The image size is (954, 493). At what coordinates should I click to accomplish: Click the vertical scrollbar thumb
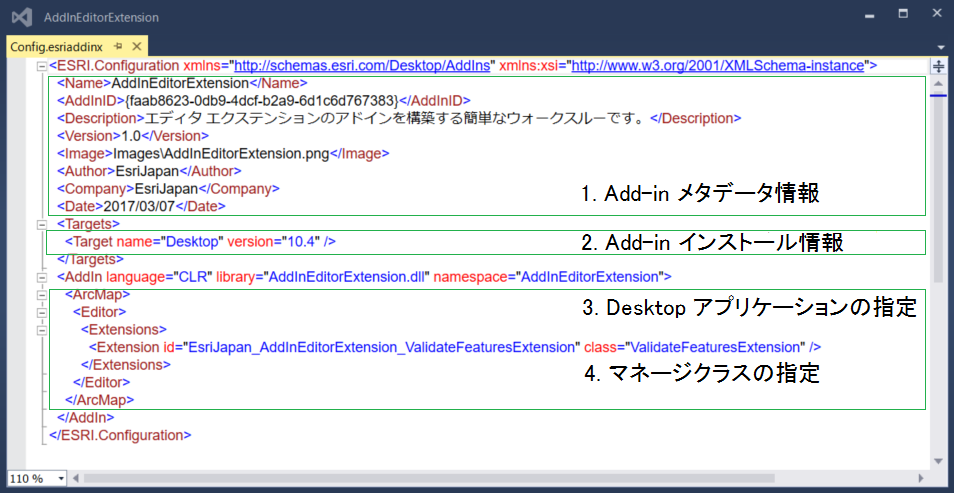coord(938,186)
